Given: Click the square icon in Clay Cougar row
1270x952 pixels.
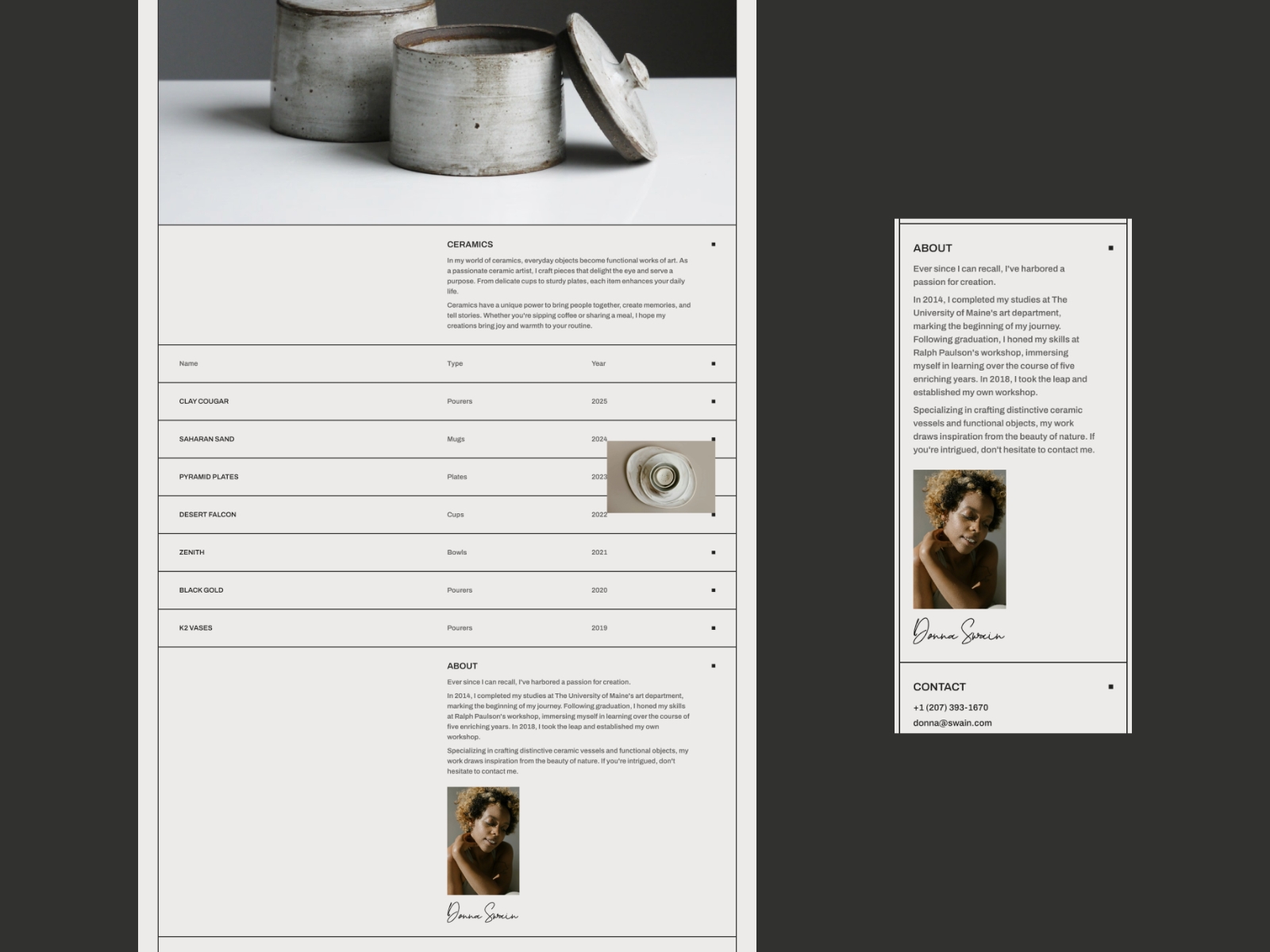Looking at the screenshot, I should (713, 401).
